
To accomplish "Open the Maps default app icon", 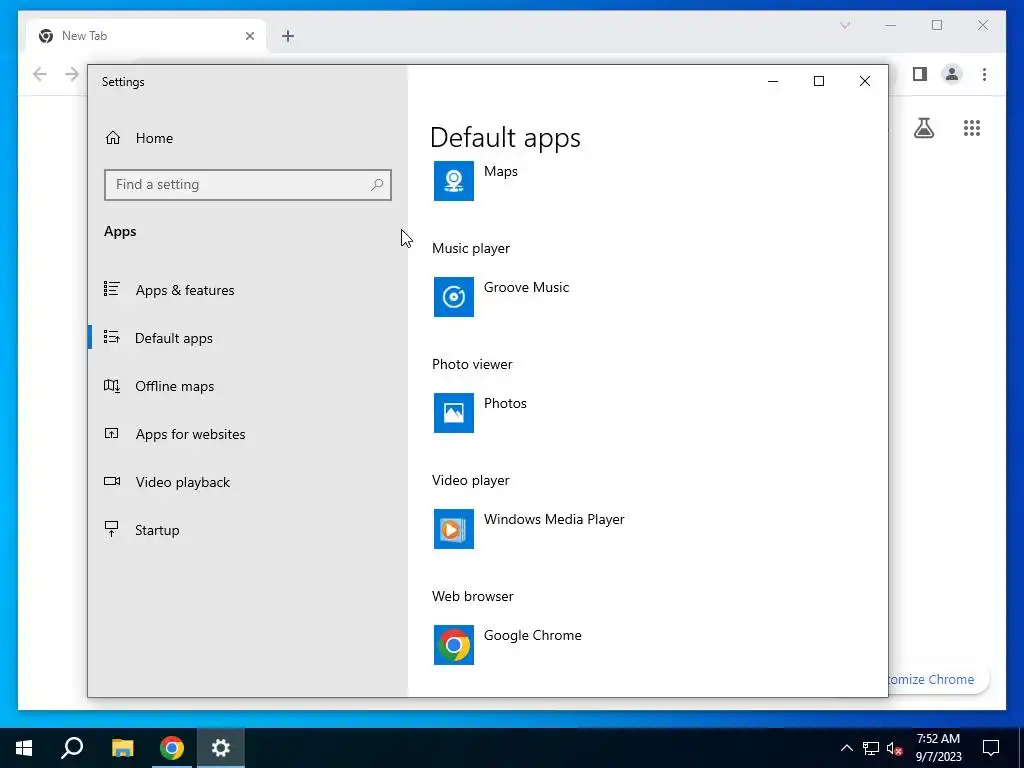I will pos(454,181).
